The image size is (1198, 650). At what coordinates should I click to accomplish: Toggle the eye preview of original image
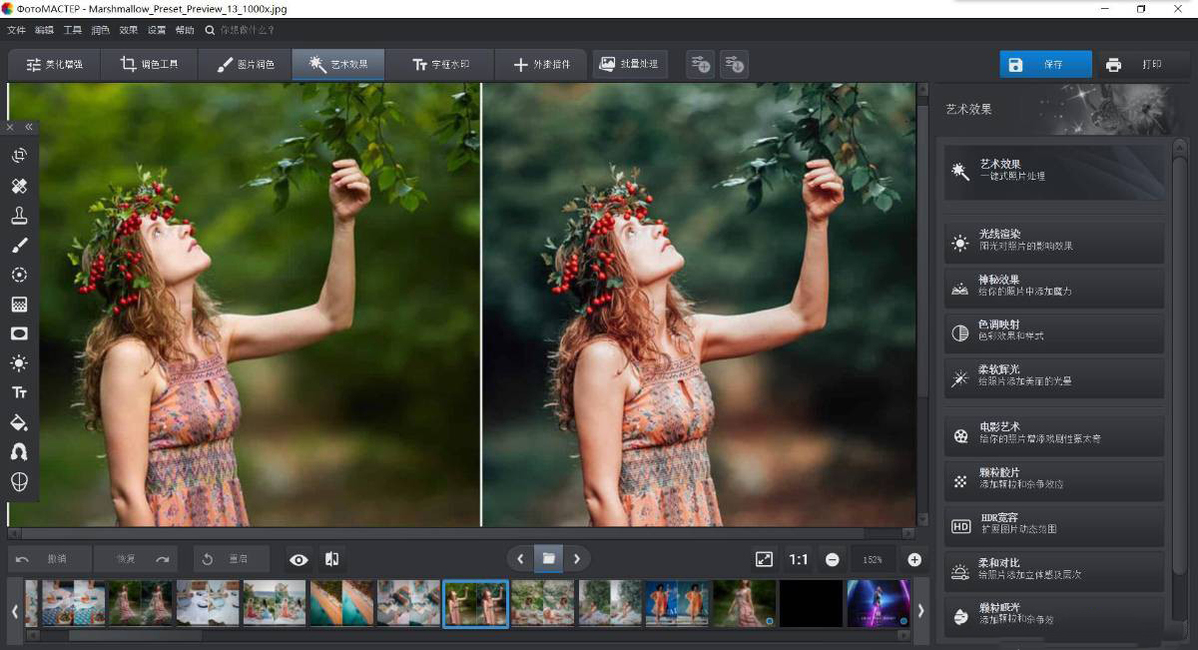298,560
